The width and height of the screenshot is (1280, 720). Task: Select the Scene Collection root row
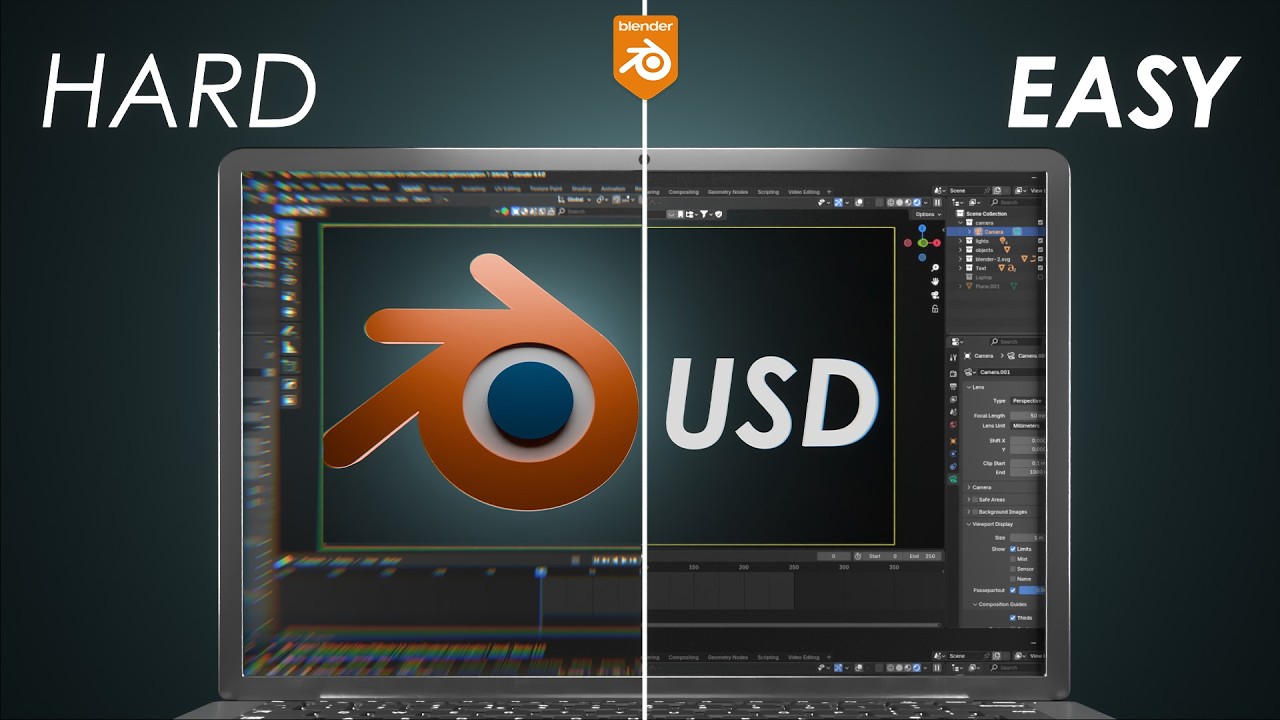point(996,214)
